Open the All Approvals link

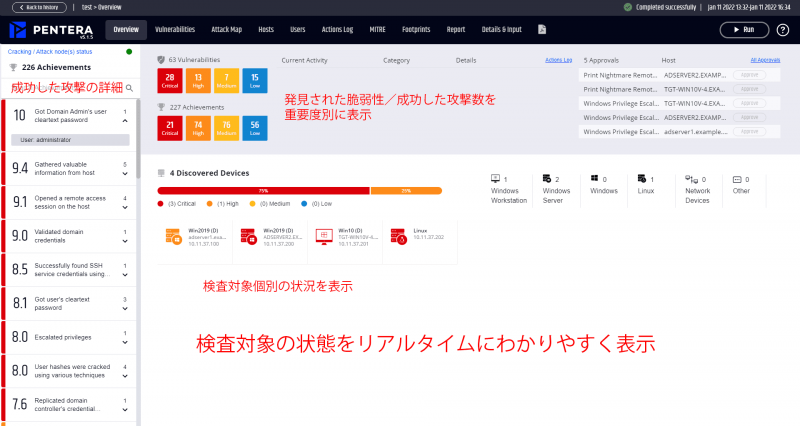click(765, 60)
